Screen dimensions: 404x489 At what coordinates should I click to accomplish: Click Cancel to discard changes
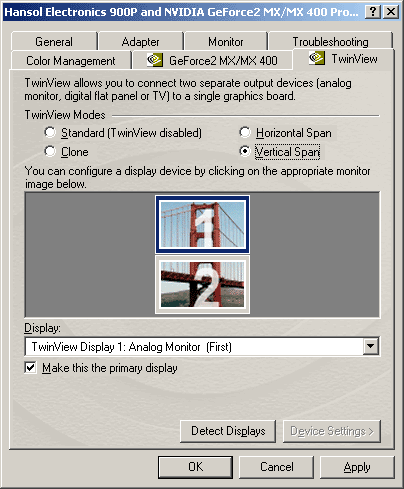tap(276, 467)
